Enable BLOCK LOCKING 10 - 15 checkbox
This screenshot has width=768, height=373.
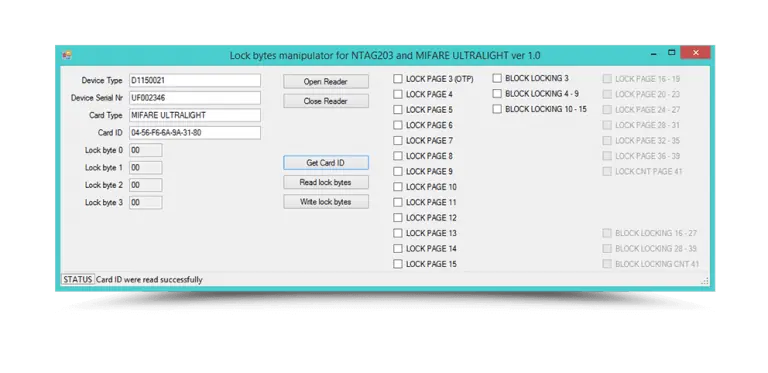coord(497,109)
